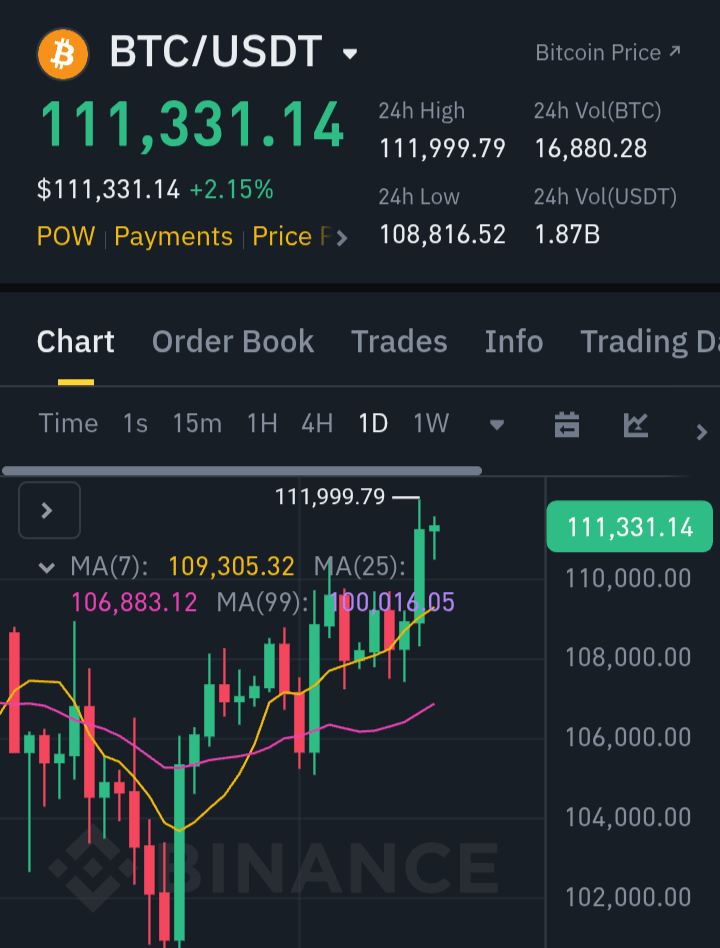Viewport: 720px width, 948px height.
Task: Click the 102,000.00 price axis label
Action: tap(628, 897)
